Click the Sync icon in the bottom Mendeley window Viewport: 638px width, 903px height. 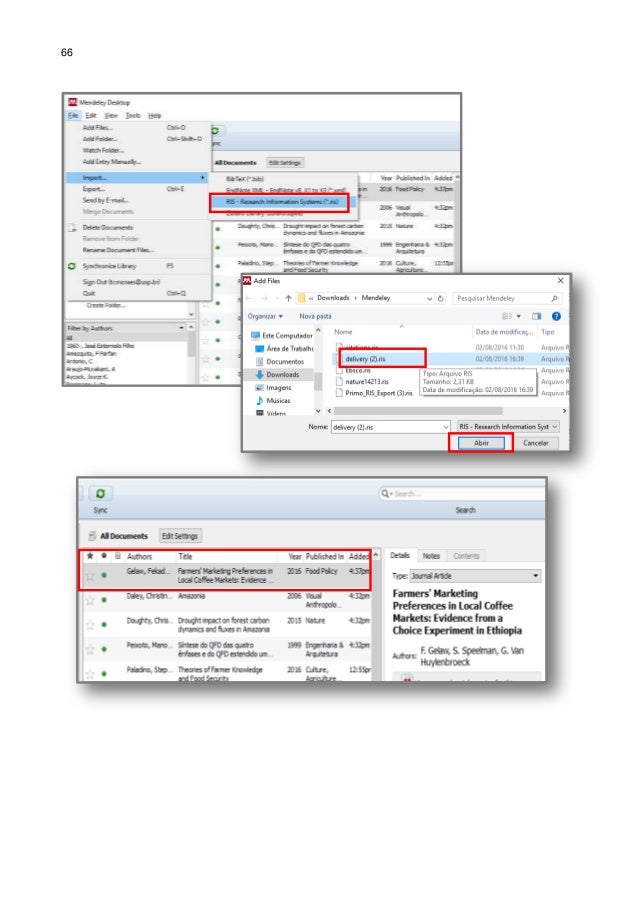tap(100, 494)
